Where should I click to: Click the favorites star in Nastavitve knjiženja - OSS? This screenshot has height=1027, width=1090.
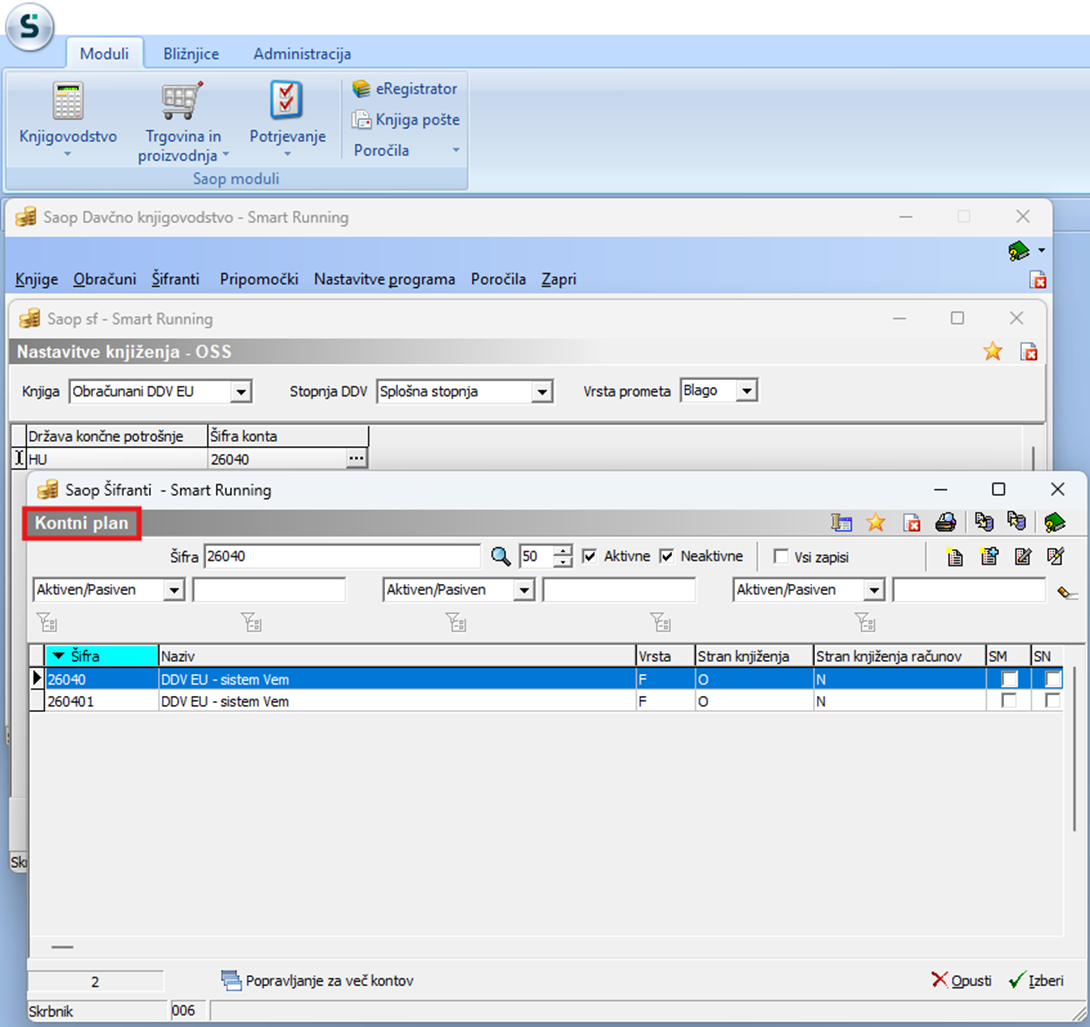tap(993, 352)
